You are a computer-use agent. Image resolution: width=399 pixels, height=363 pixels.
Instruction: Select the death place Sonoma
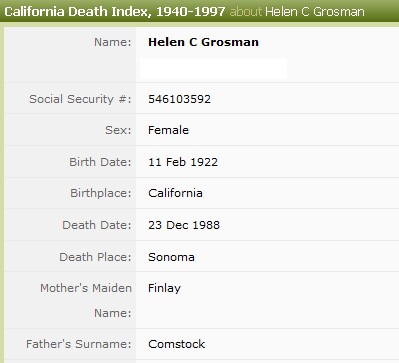click(x=171, y=257)
